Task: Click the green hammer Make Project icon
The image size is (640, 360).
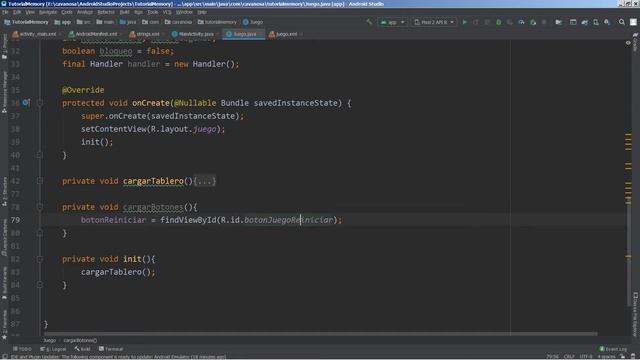Action: click(x=369, y=22)
